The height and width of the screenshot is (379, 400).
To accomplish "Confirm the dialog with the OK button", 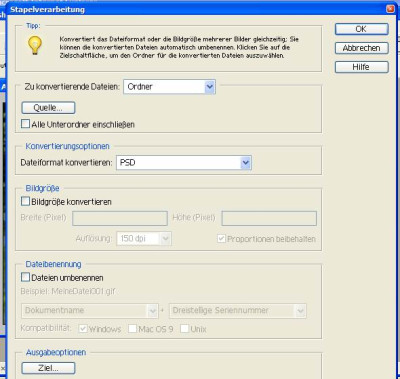I will pos(362,29).
